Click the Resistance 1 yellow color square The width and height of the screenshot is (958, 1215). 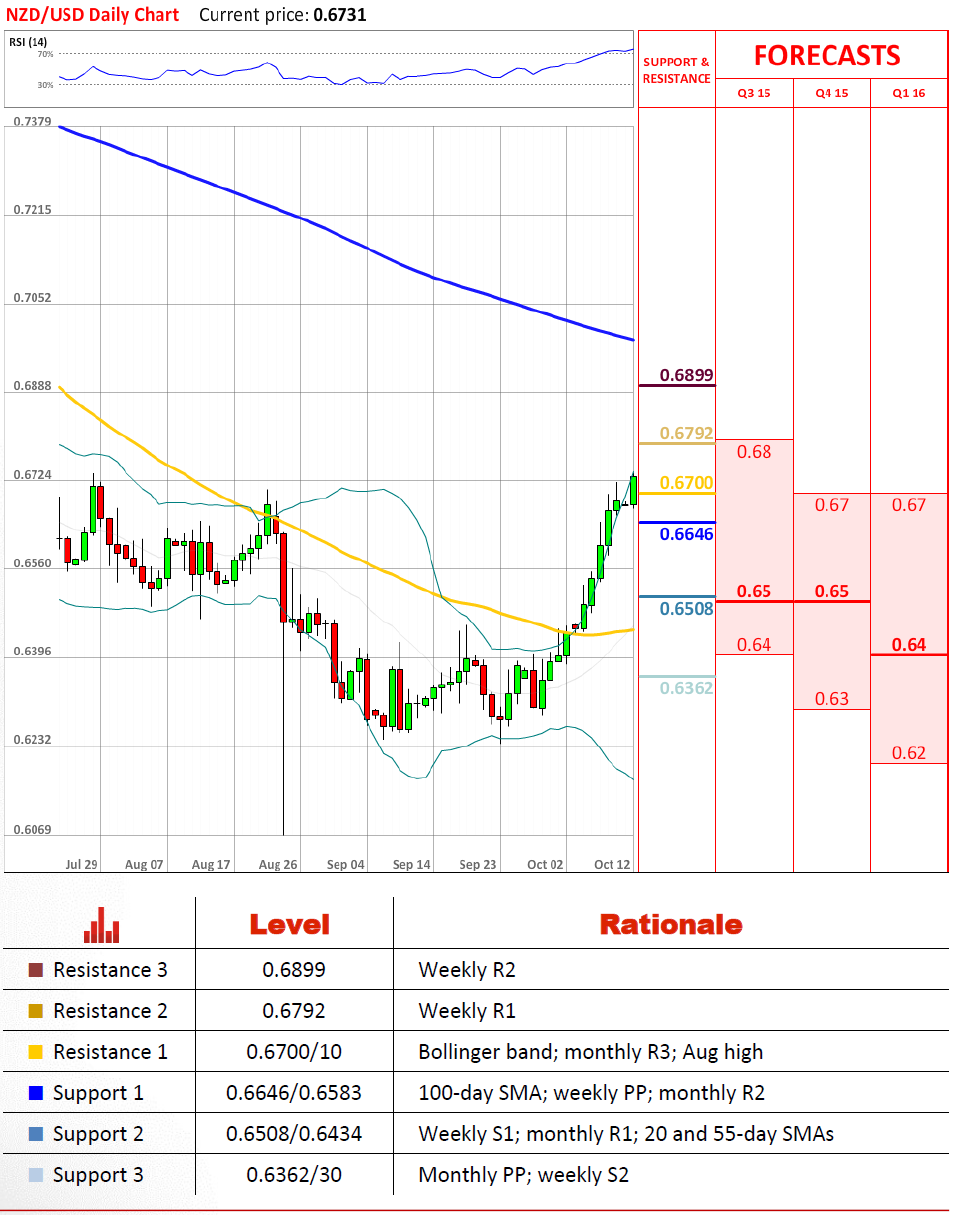(x=36, y=1052)
